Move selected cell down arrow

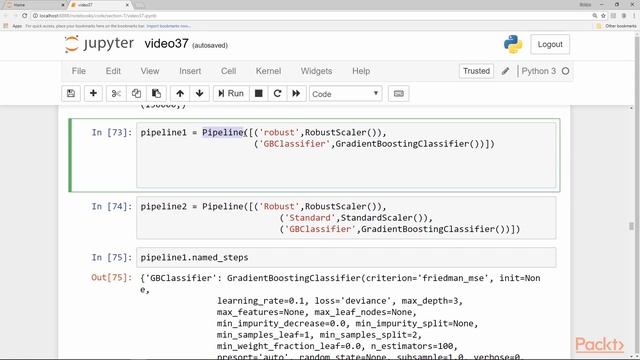point(200,93)
